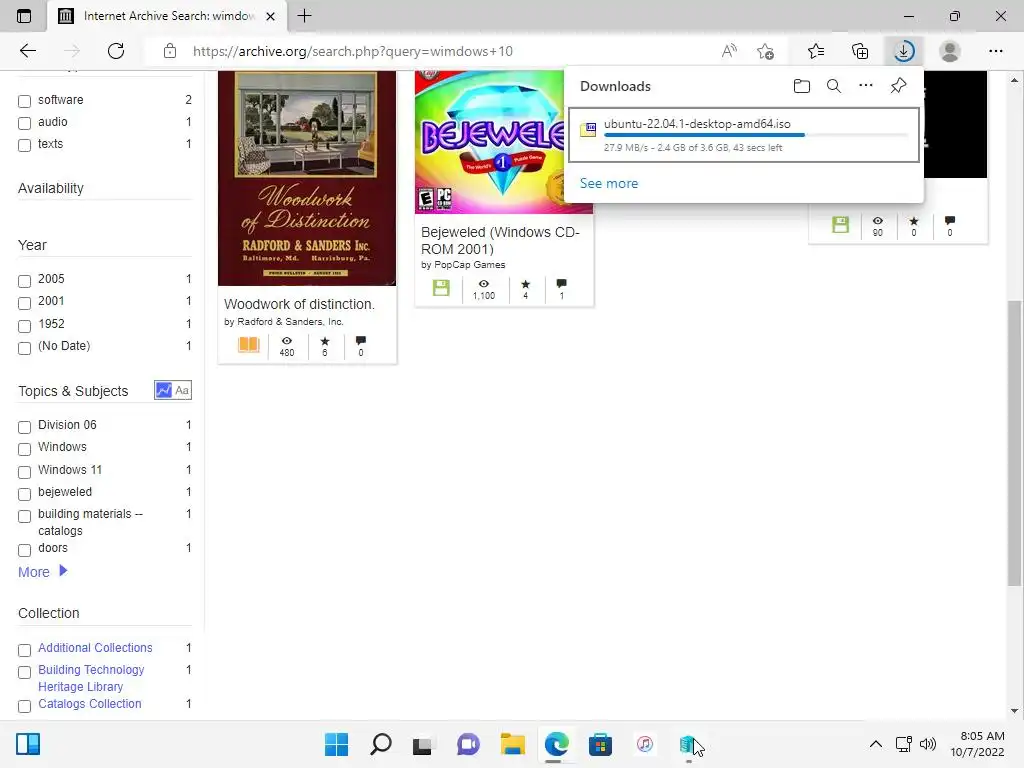Open Collections button in toolbar

pyautogui.click(x=860, y=51)
